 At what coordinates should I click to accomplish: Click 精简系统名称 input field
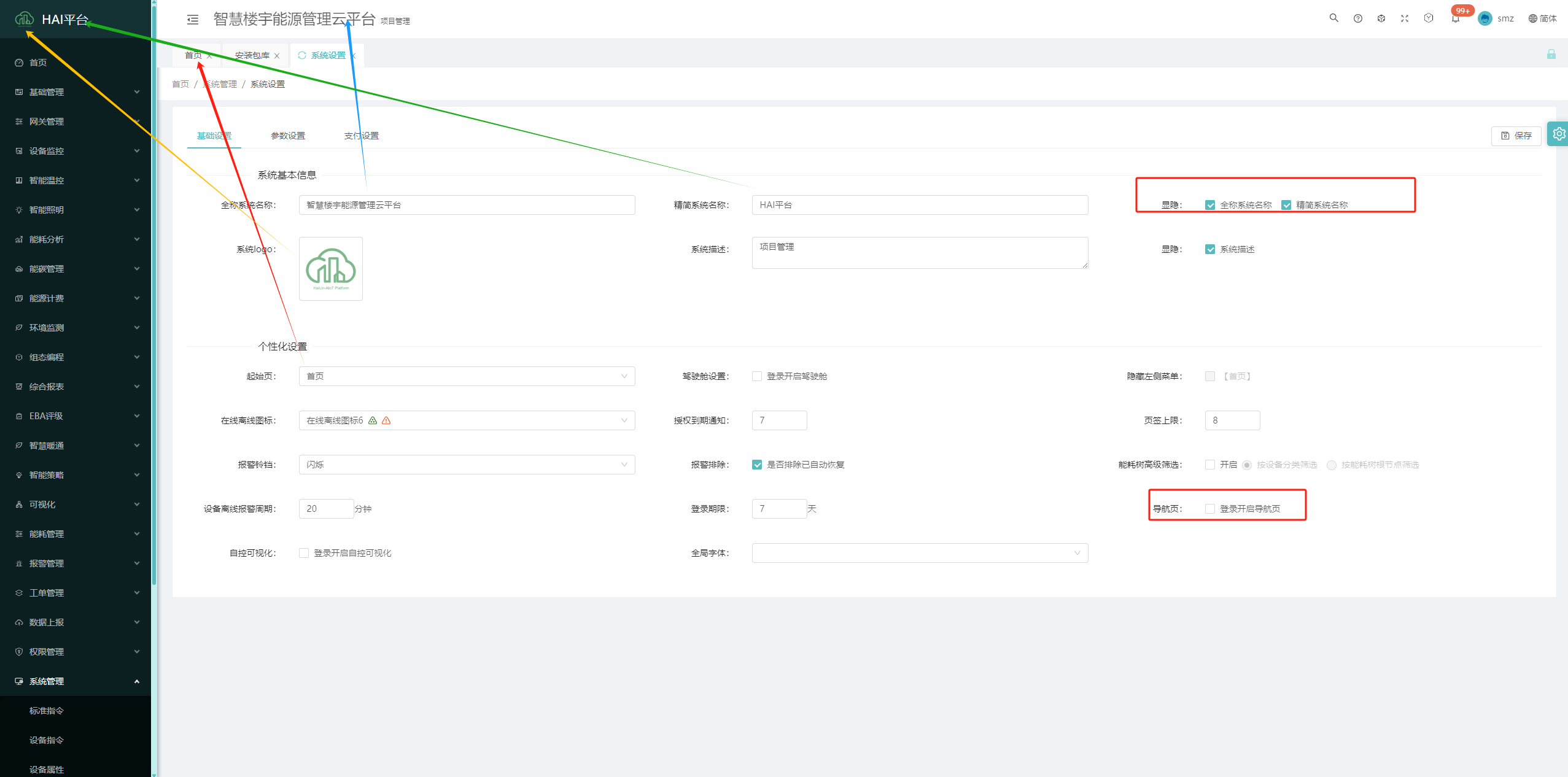tap(920, 205)
